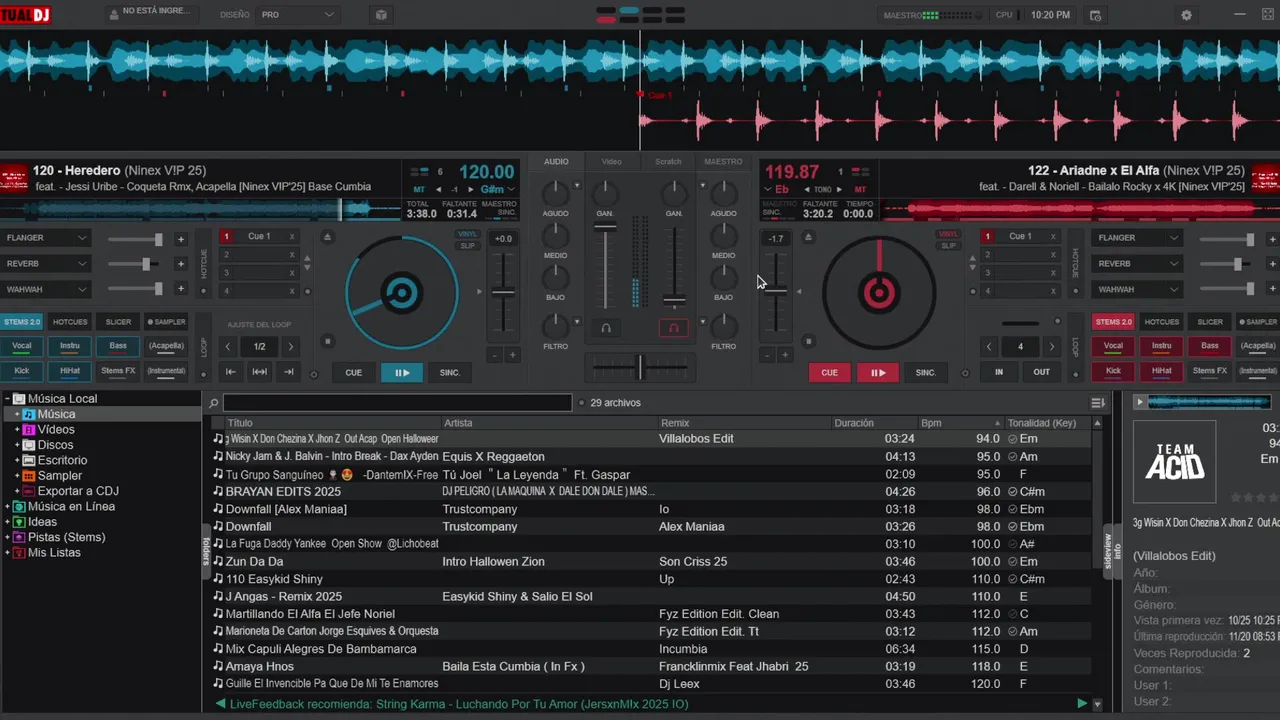Expand Pistas (Stems) tree node
The image size is (1280, 720).
tap(8, 538)
